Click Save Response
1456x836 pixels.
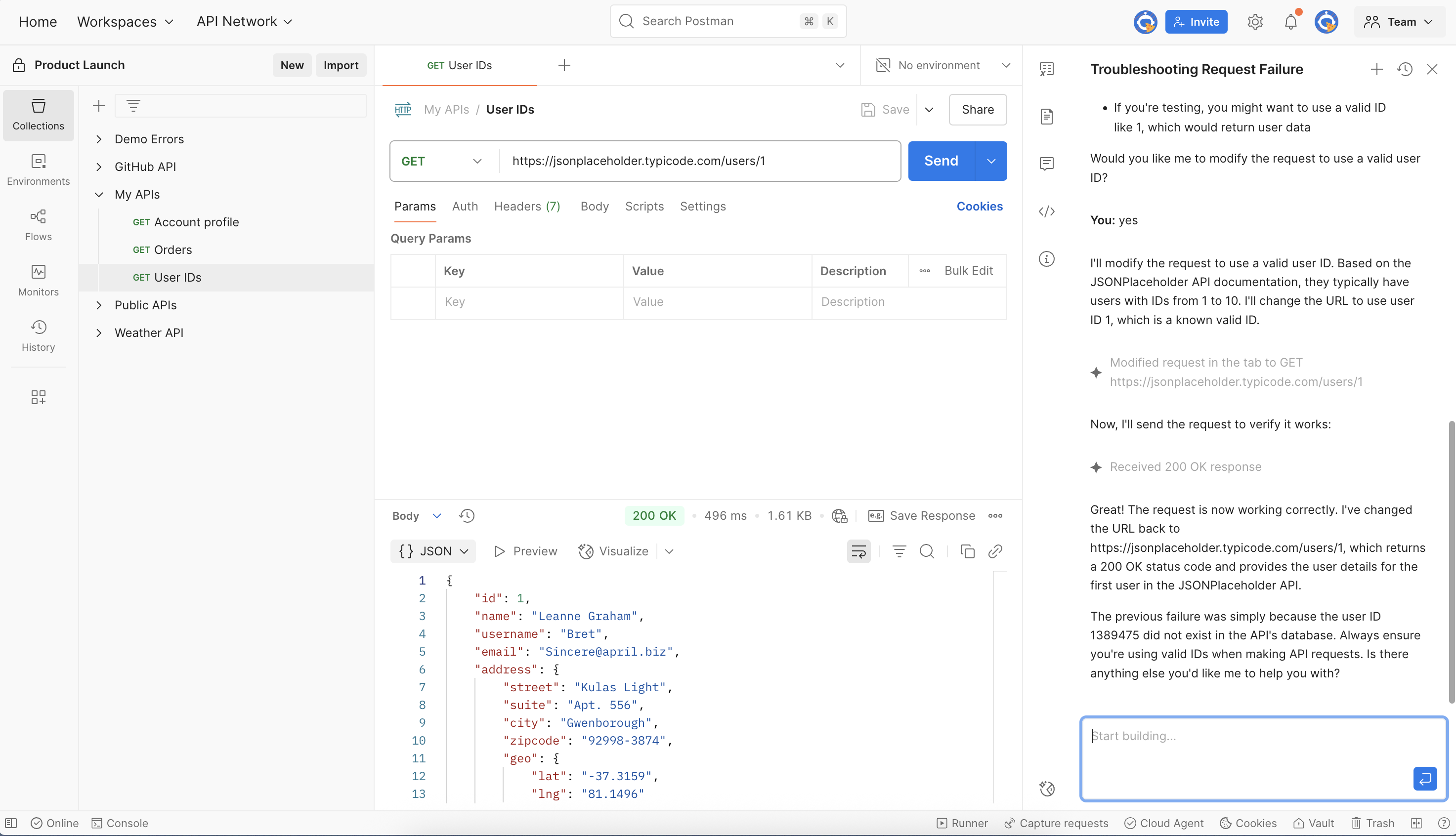click(x=921, y=516)
